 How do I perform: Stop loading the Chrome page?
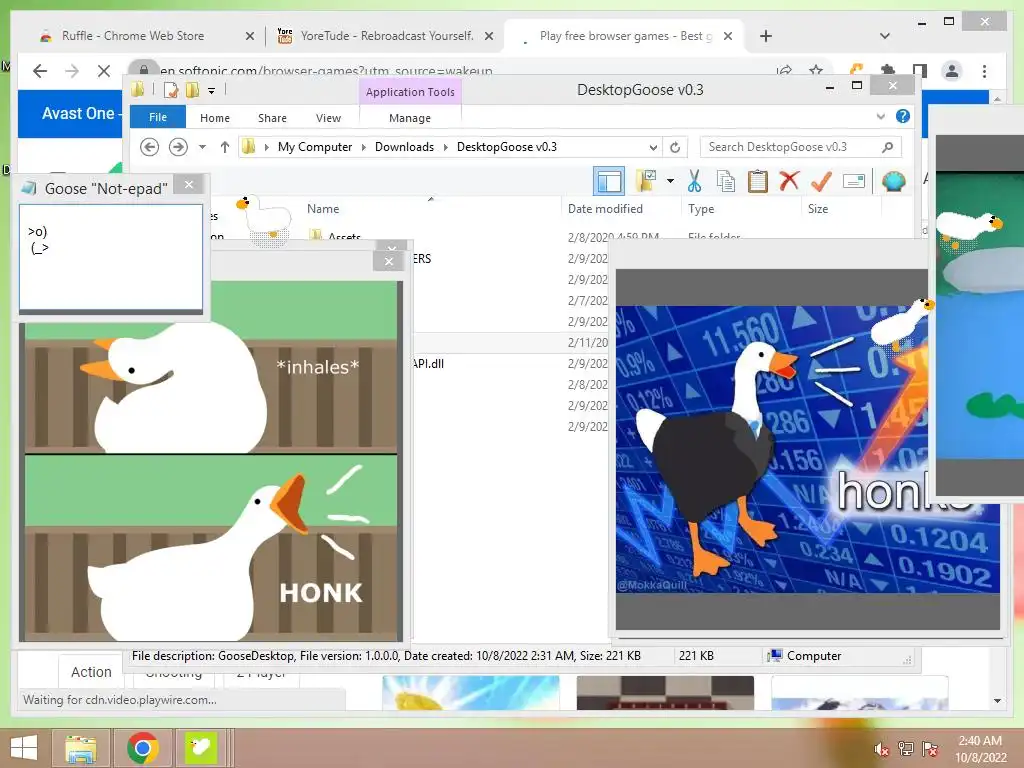[x=104, y=71]
